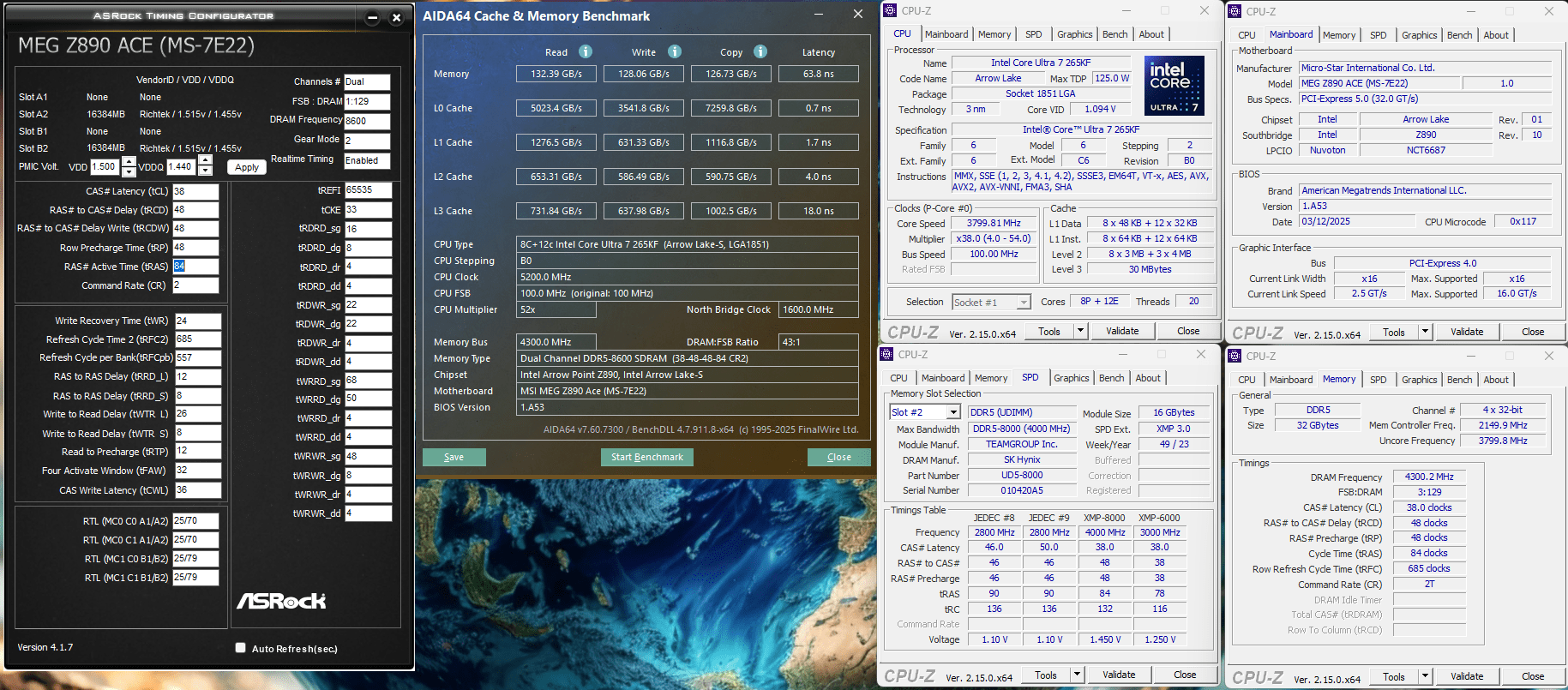The width and height of the screenshot is (1568, 690).
Task: Switch to Graphics tab in CPU-Z Mainboard window
Action: point(1420,35)
